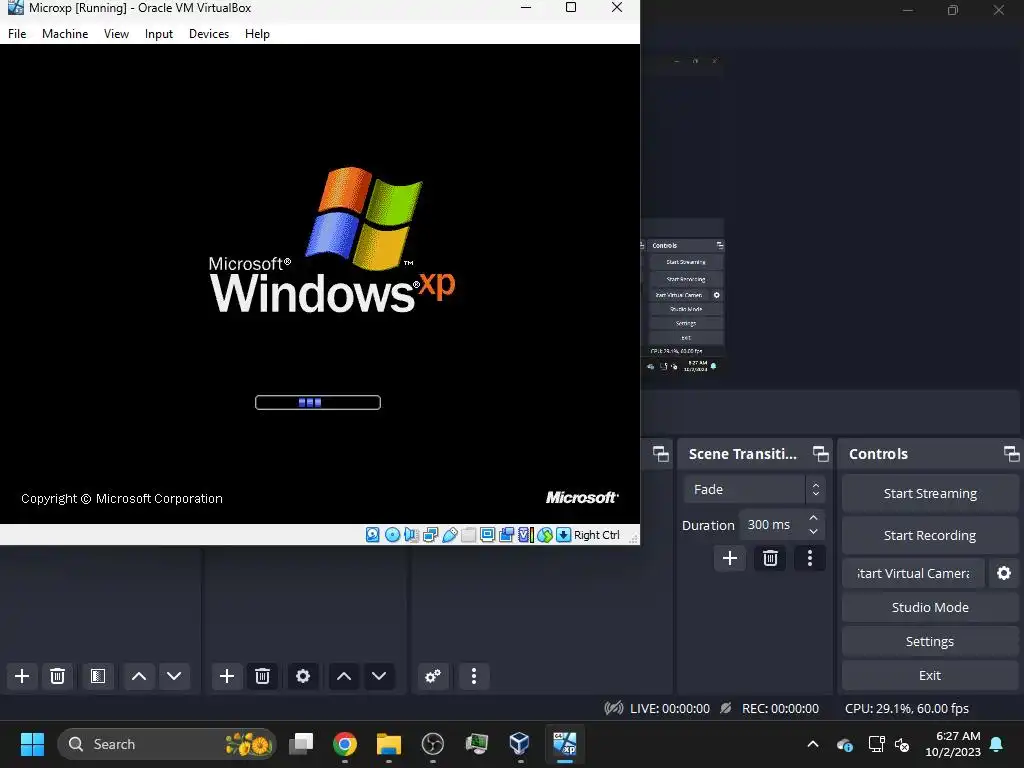Show hidden system tray icons chevron
The width and height of the screenshot is (1024, 768).
pyautogui.click(x=813, y=744)
